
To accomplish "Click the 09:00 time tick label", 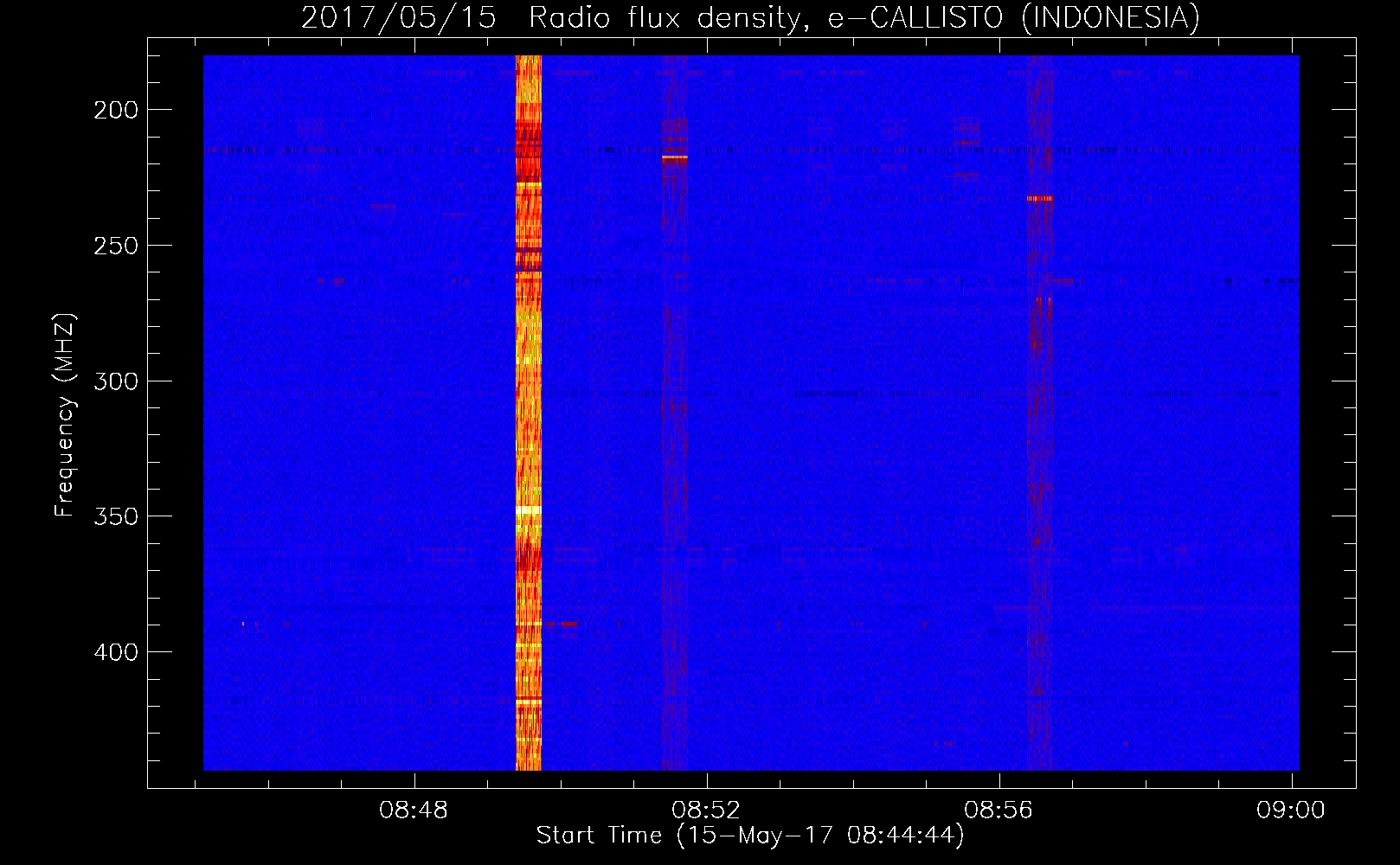I will (1291, 811).
